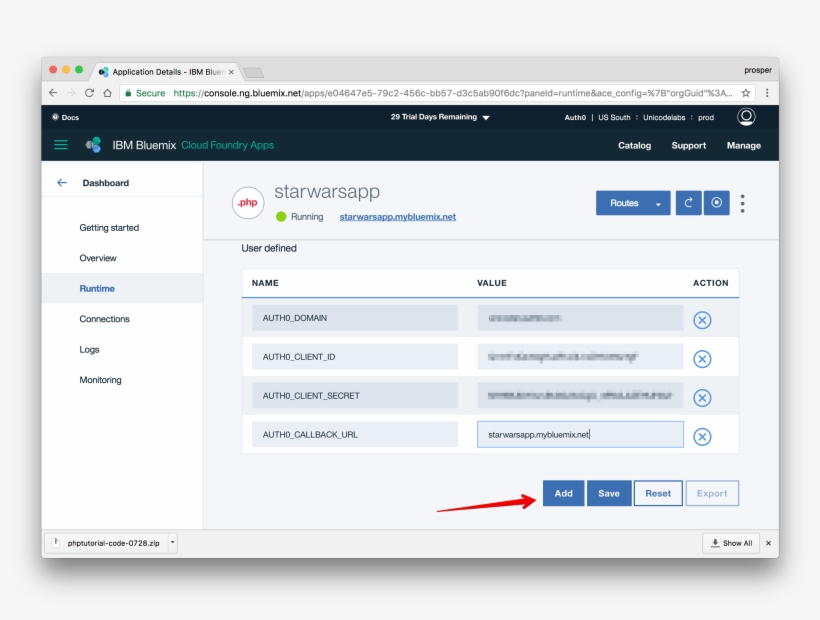The width and height of the screenshot is (820, 620).
Task: Delete the AUTH0_CLIENT_SECRET variable
Action: tap(702, 397)
